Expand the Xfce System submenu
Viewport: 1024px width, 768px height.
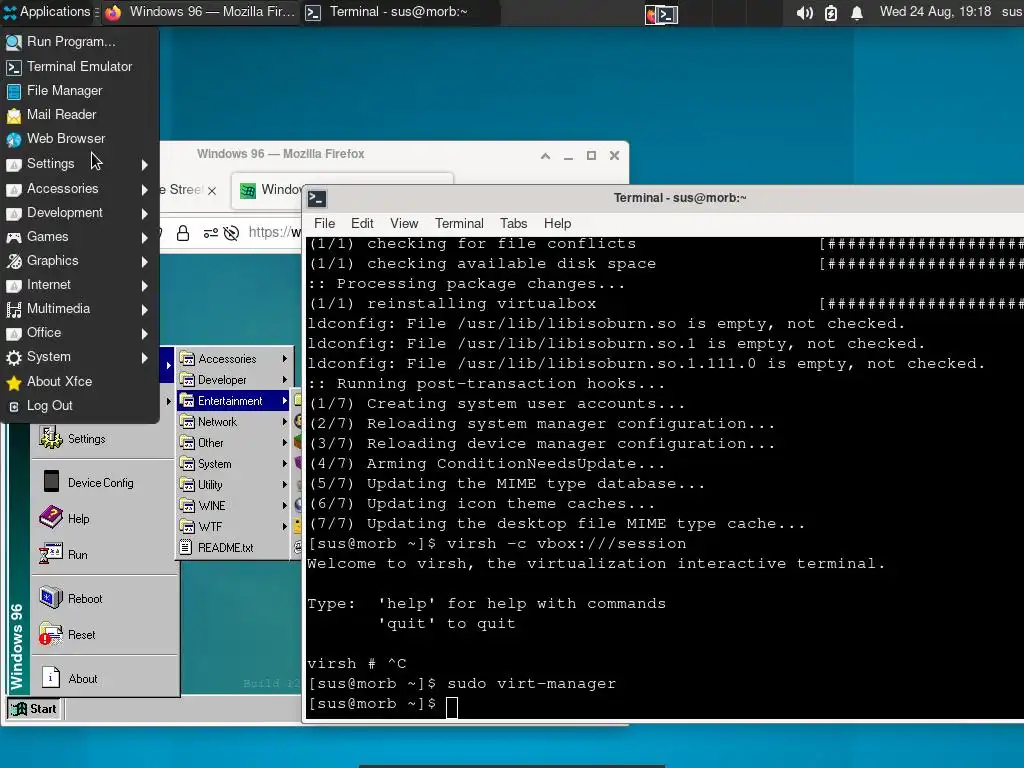pos(80,357)
